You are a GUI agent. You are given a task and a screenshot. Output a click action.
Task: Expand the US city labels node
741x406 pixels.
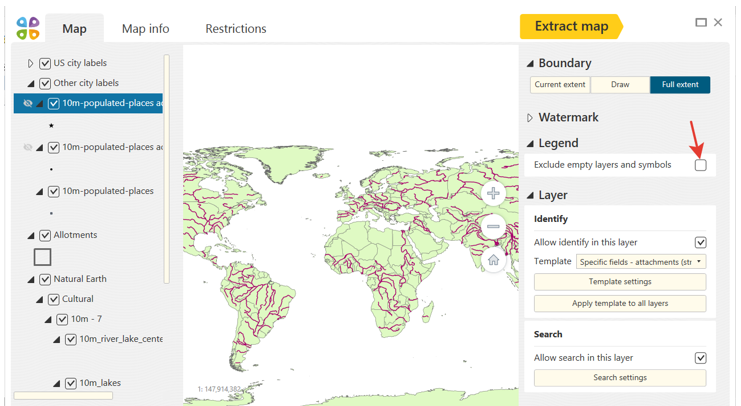[x=30, y=63]
